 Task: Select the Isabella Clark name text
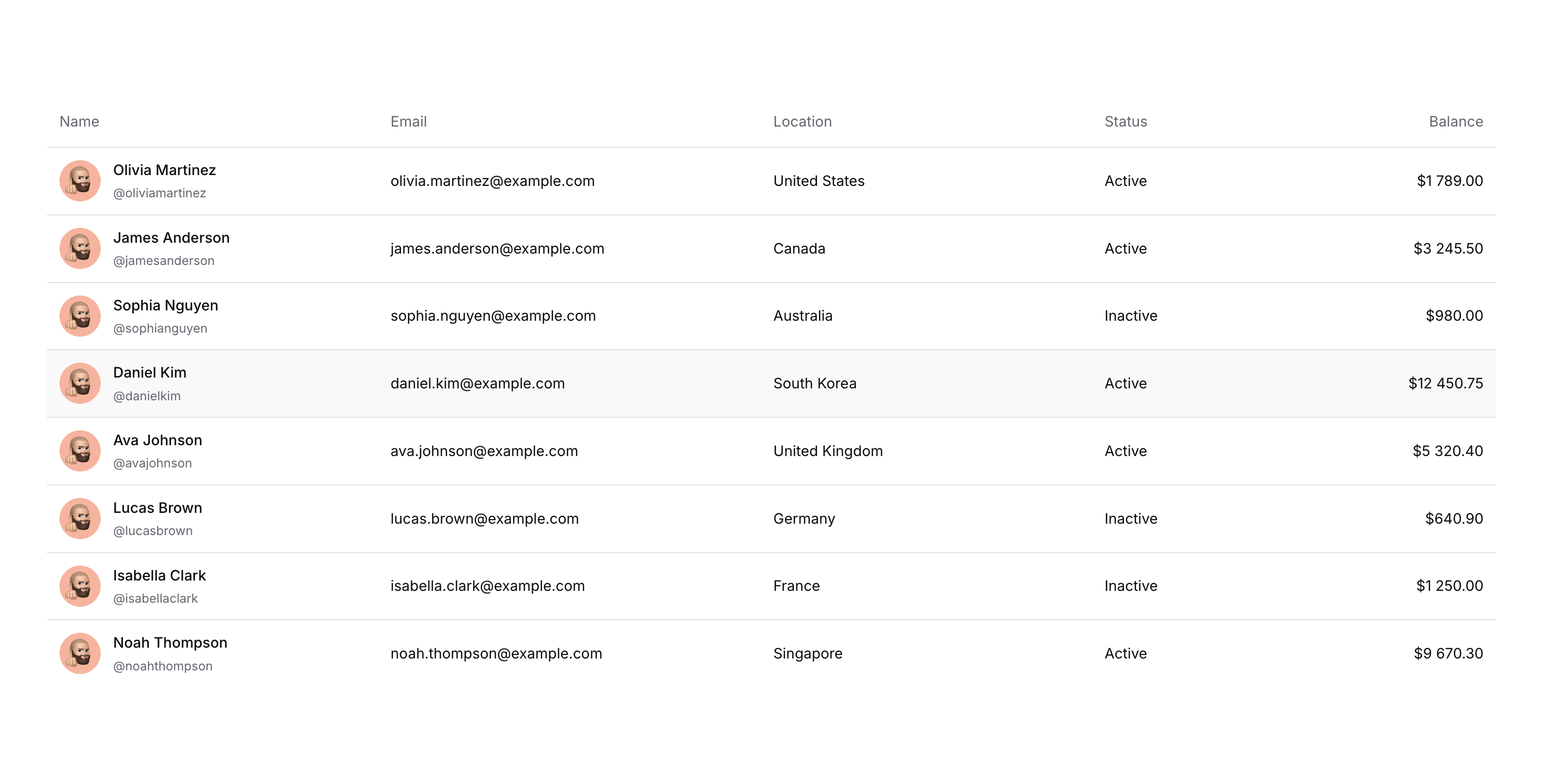click(x=159, y=575)
